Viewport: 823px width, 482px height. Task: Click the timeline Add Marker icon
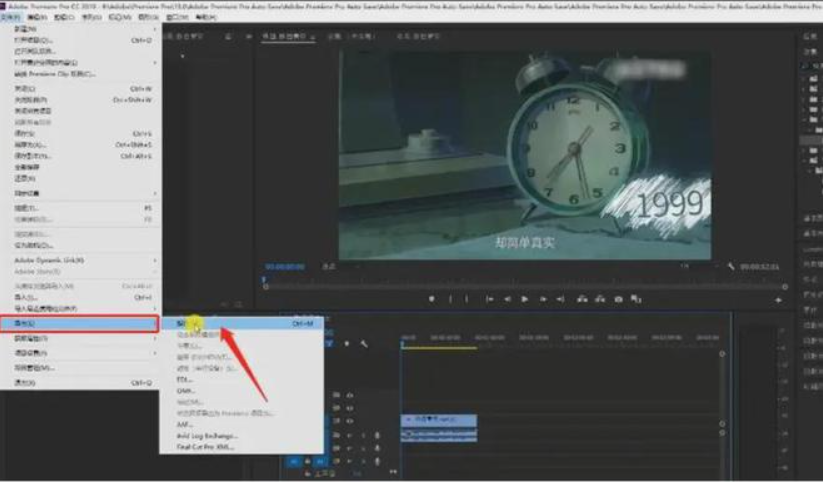pyautogui.click(x=346, y=343)
